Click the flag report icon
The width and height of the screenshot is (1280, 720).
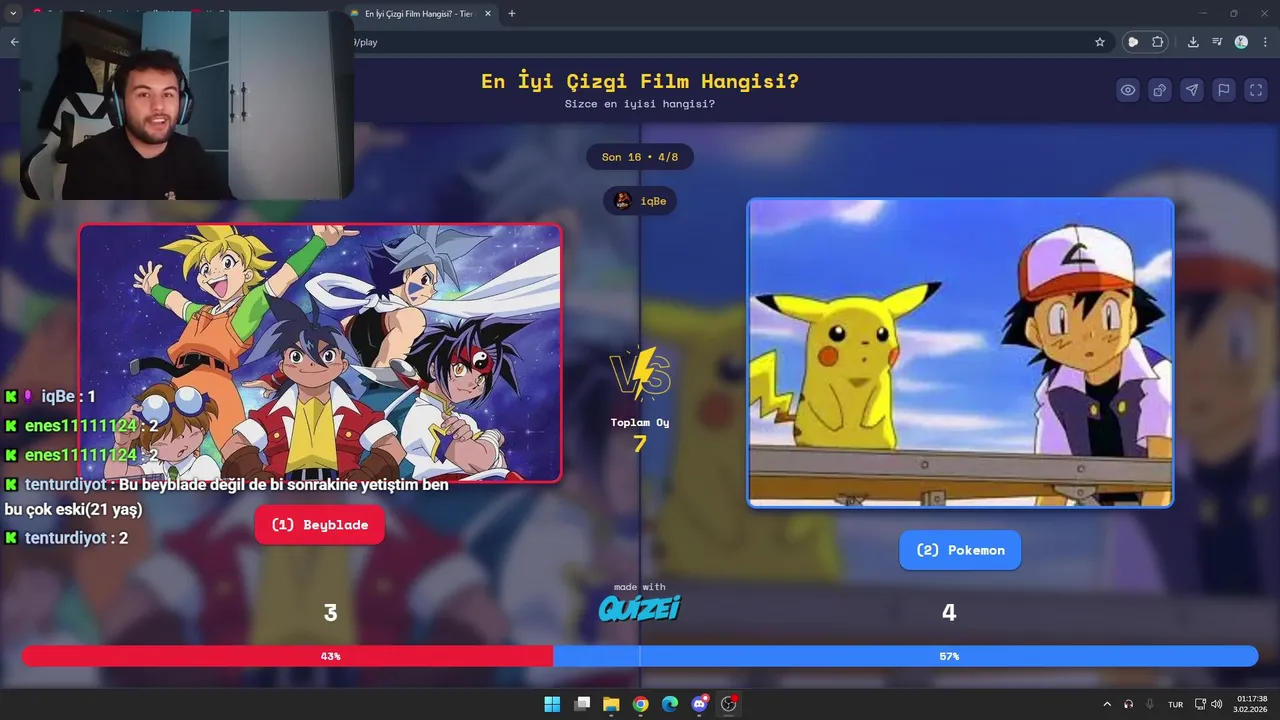(1224, 90)
